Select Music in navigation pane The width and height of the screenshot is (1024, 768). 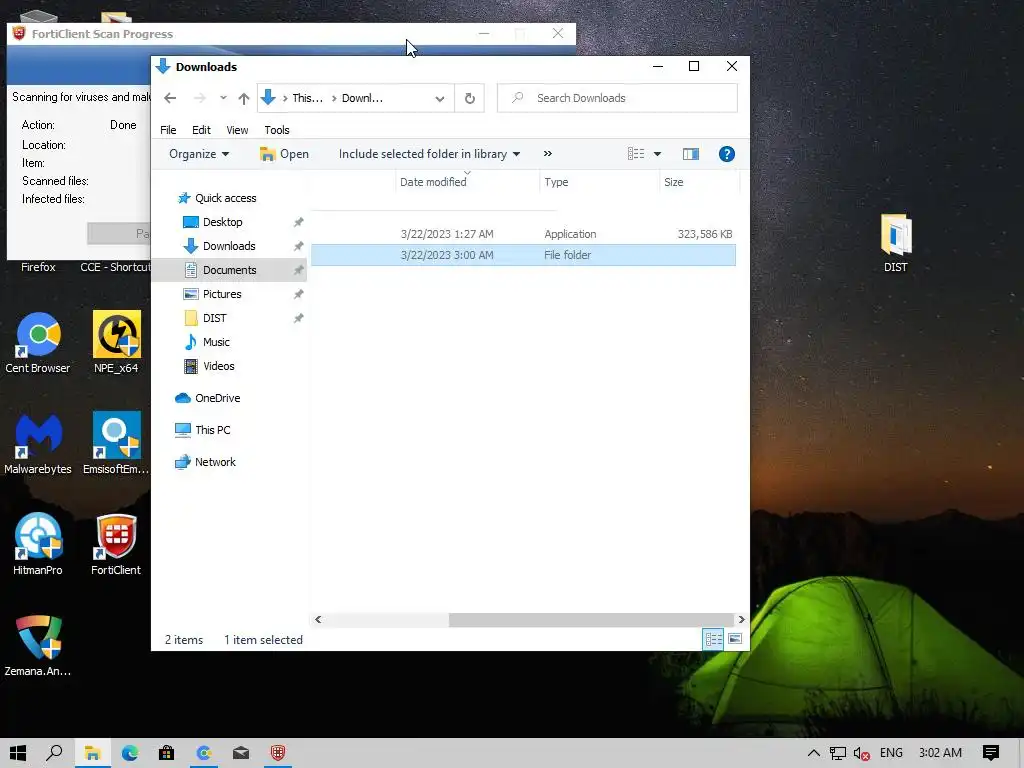click(216, 342)
